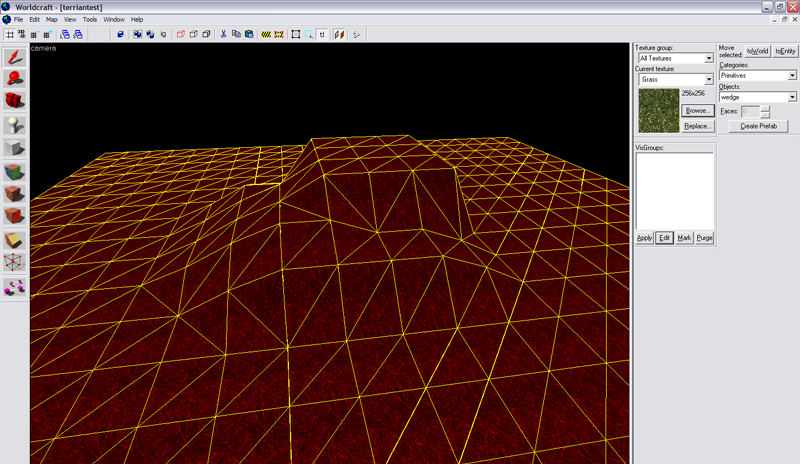This screenshot has height=464, width=800.
Task: Click the Grass texture preview thumbnail
Action: point(659,111)
